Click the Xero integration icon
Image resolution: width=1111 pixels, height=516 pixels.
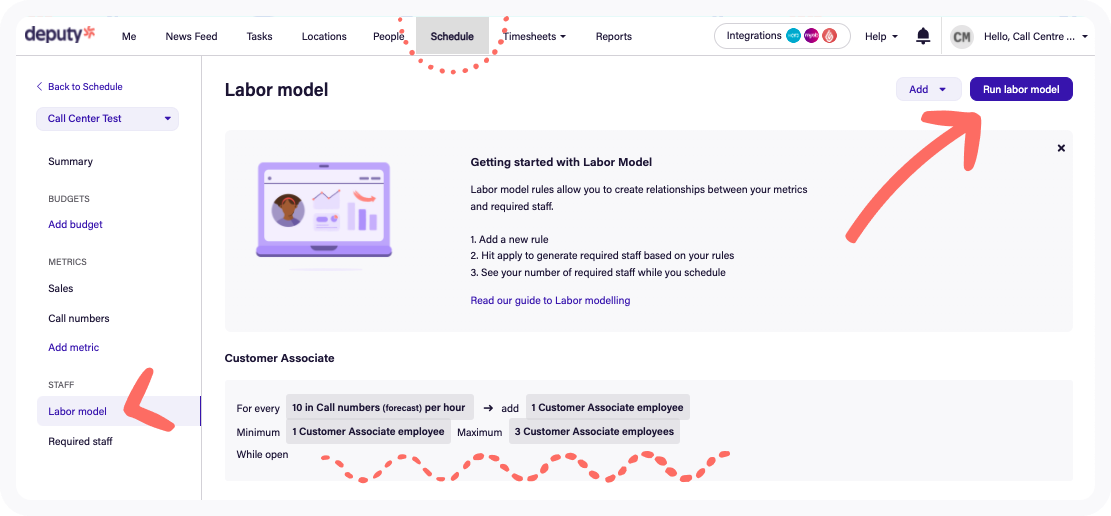coord(794,36)
